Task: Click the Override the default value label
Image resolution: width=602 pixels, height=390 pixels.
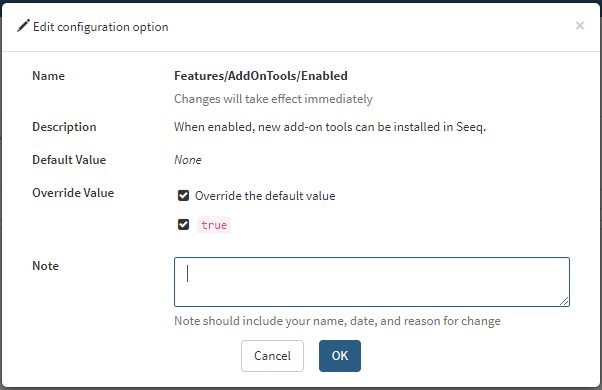Action: point(265,196)
